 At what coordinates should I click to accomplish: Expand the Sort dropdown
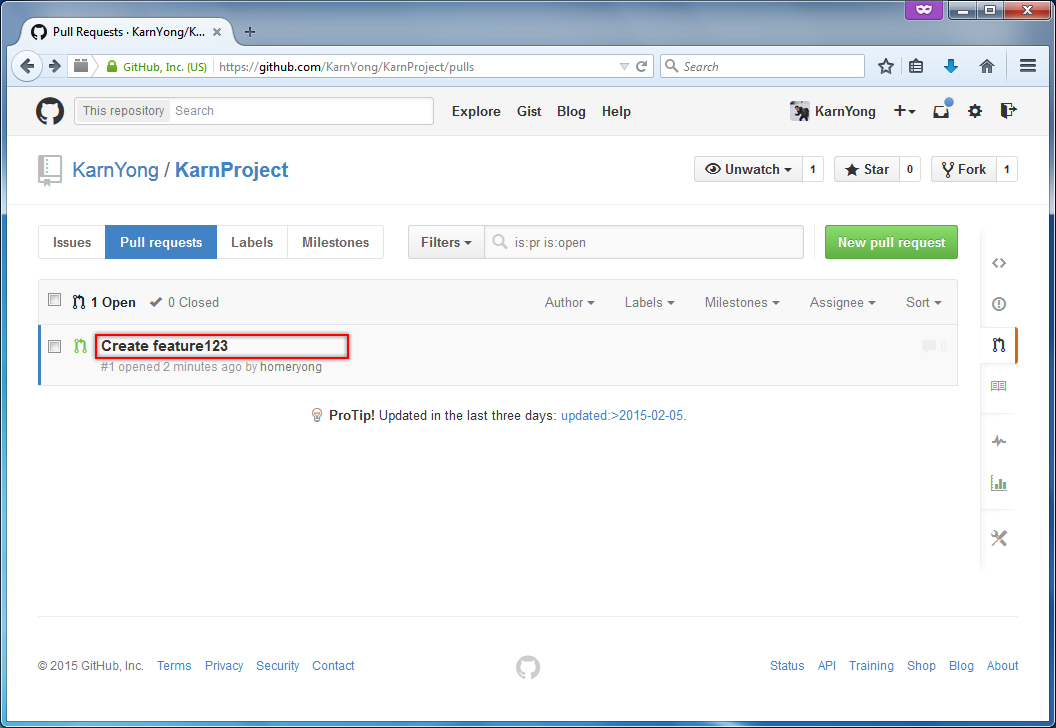click(923, 302)
